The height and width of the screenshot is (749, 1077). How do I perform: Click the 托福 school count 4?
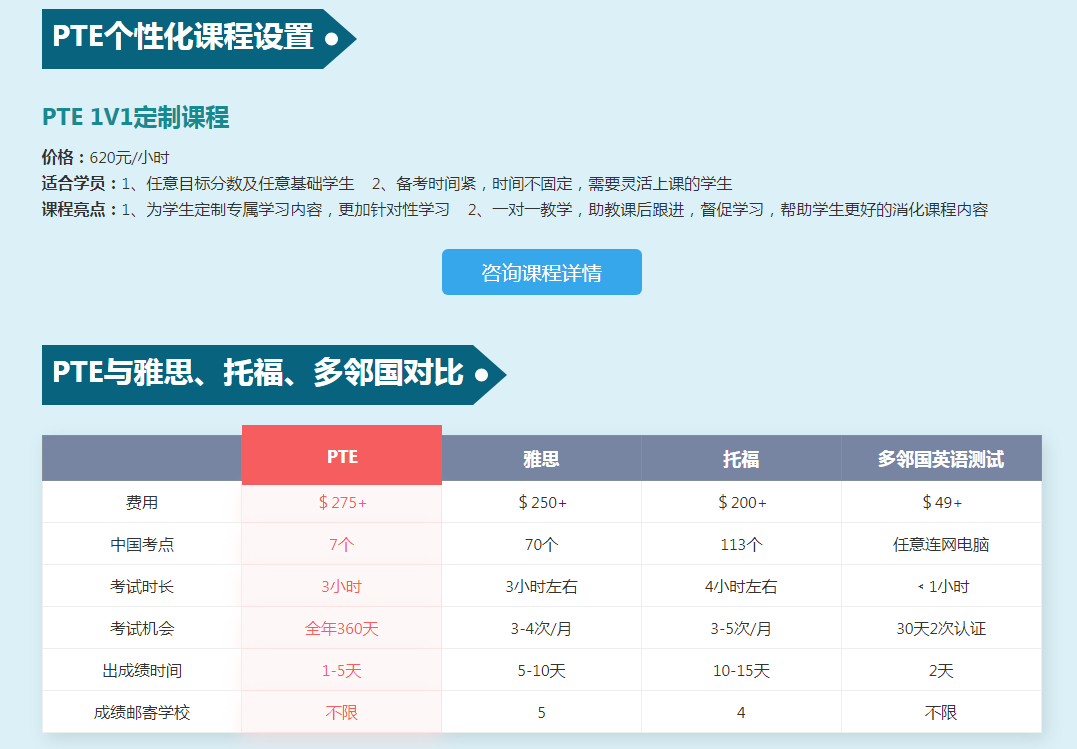(741, 713)
